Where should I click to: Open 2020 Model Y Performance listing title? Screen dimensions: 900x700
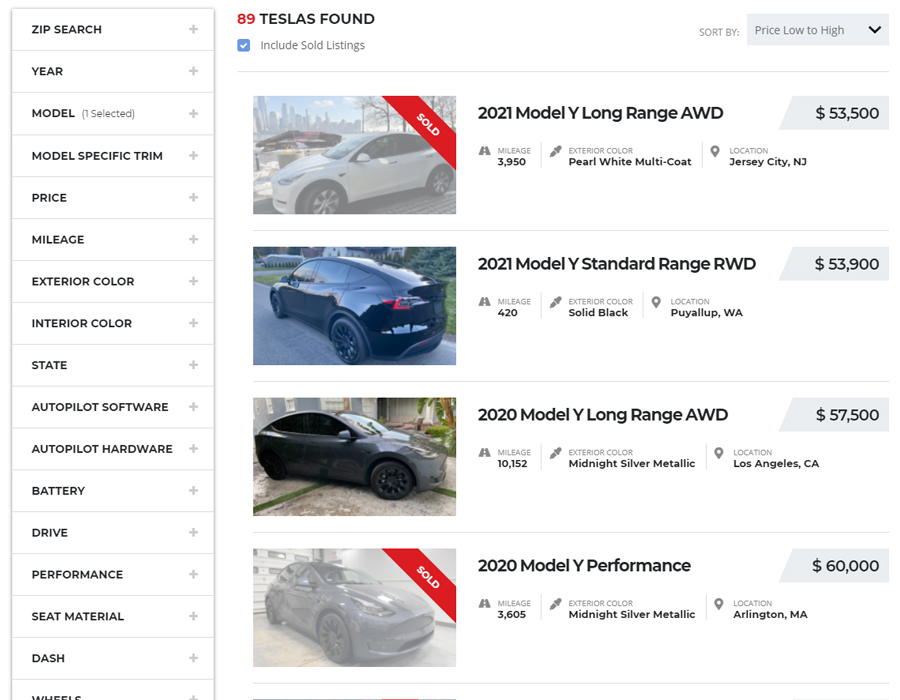click(584, 566)
